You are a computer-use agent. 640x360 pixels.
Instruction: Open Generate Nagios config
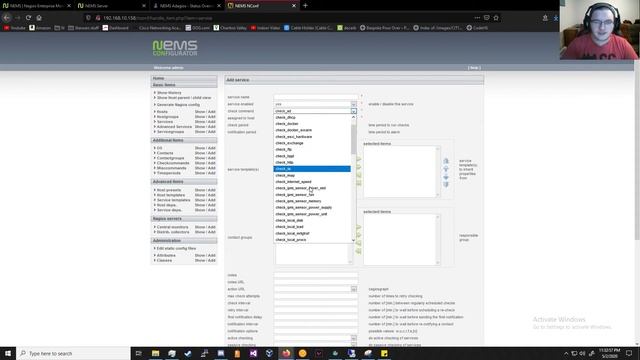tap(178, 105)
